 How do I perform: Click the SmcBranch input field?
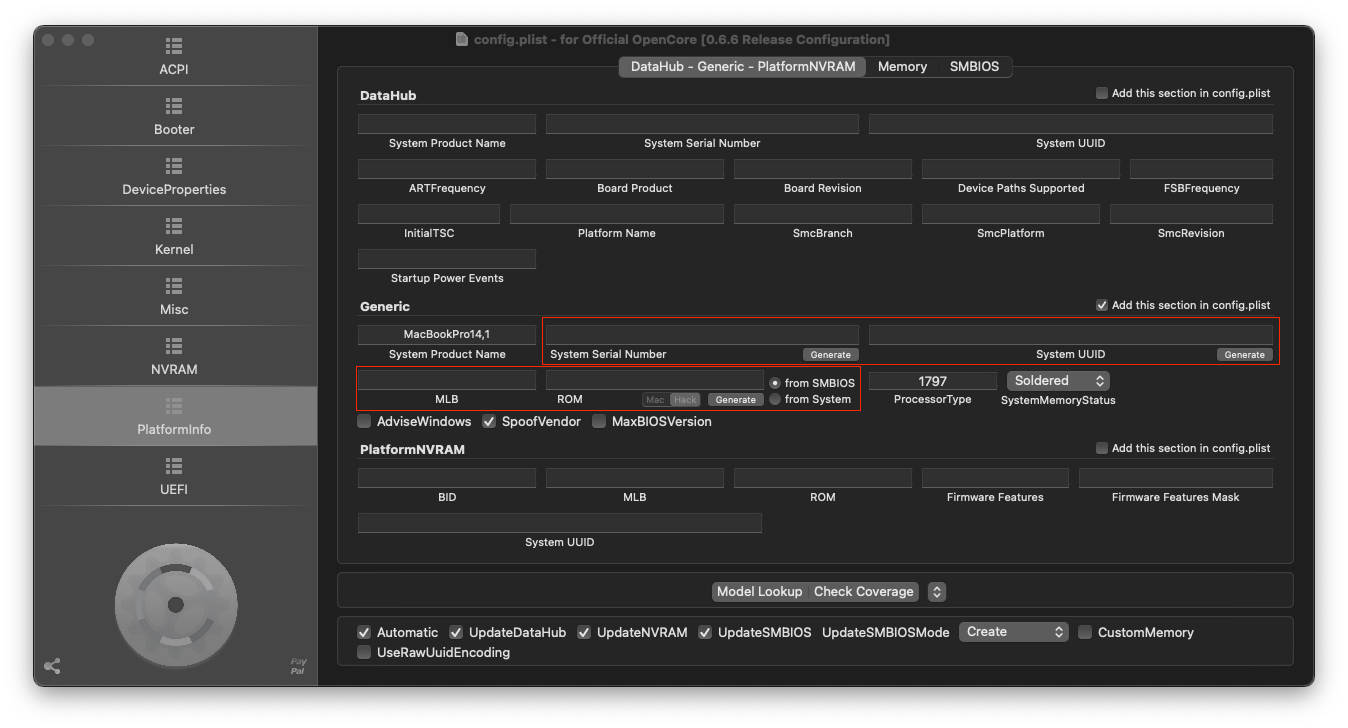823,214
